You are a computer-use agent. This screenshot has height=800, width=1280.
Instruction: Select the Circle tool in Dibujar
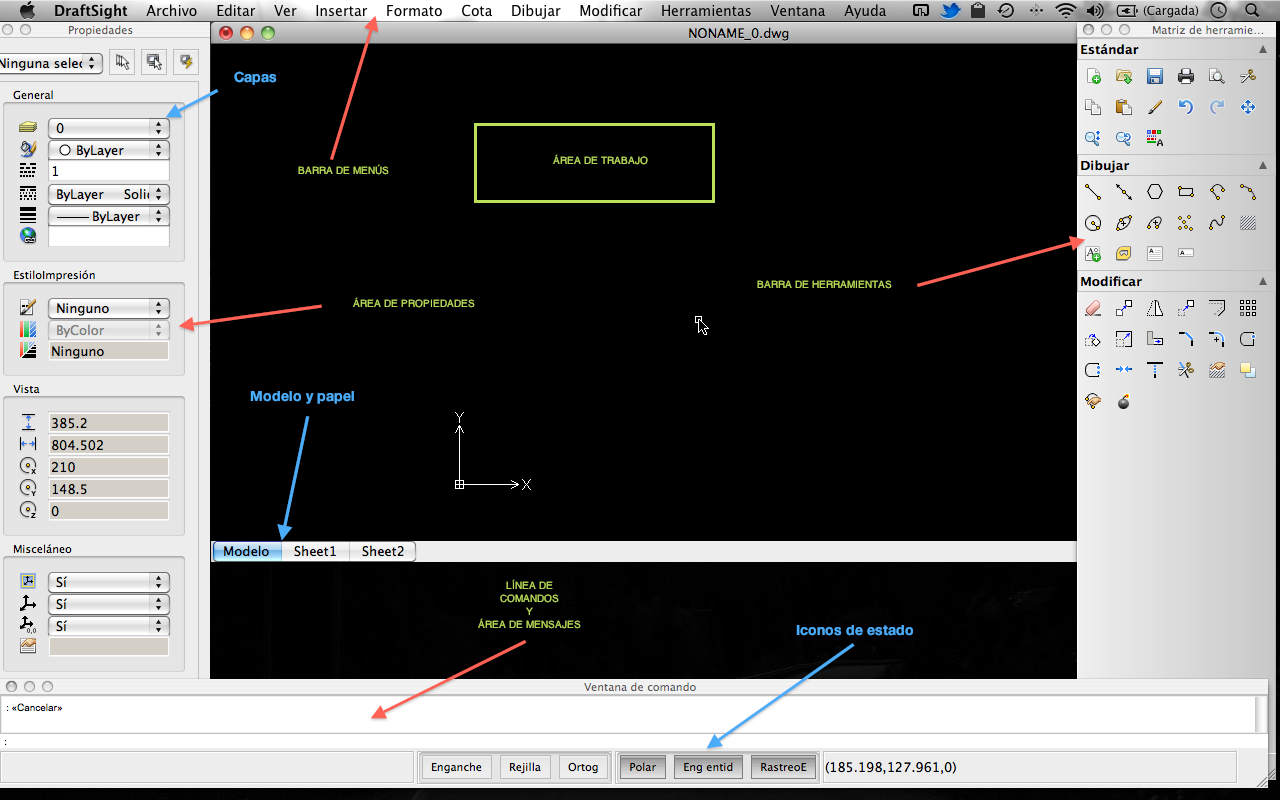(1093, 223)
